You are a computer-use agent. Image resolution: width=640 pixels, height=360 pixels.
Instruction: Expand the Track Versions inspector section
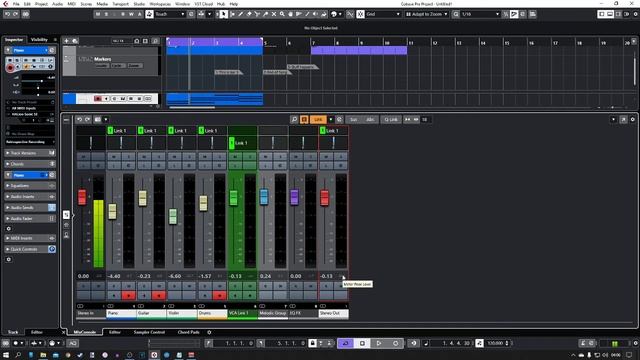click(x=30, y=153)
